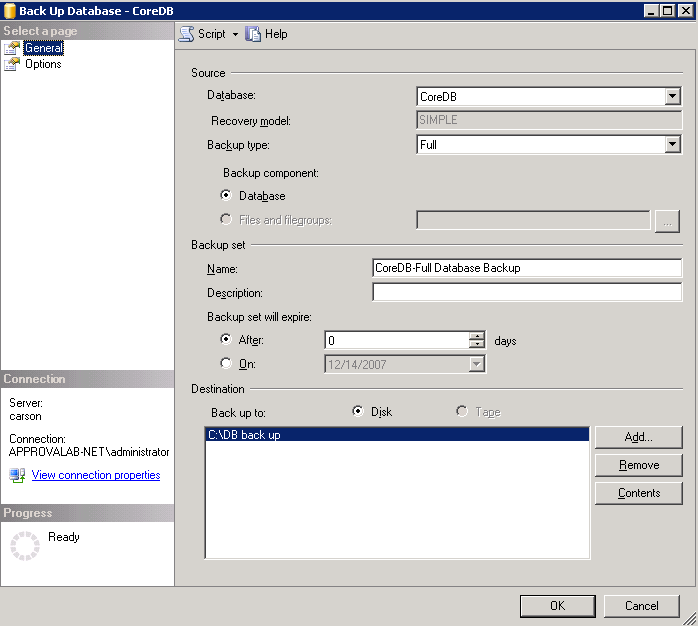Click the backup set Name field
Screen dimensions: 698x626
pyautogui.click(x=526, y=268)
